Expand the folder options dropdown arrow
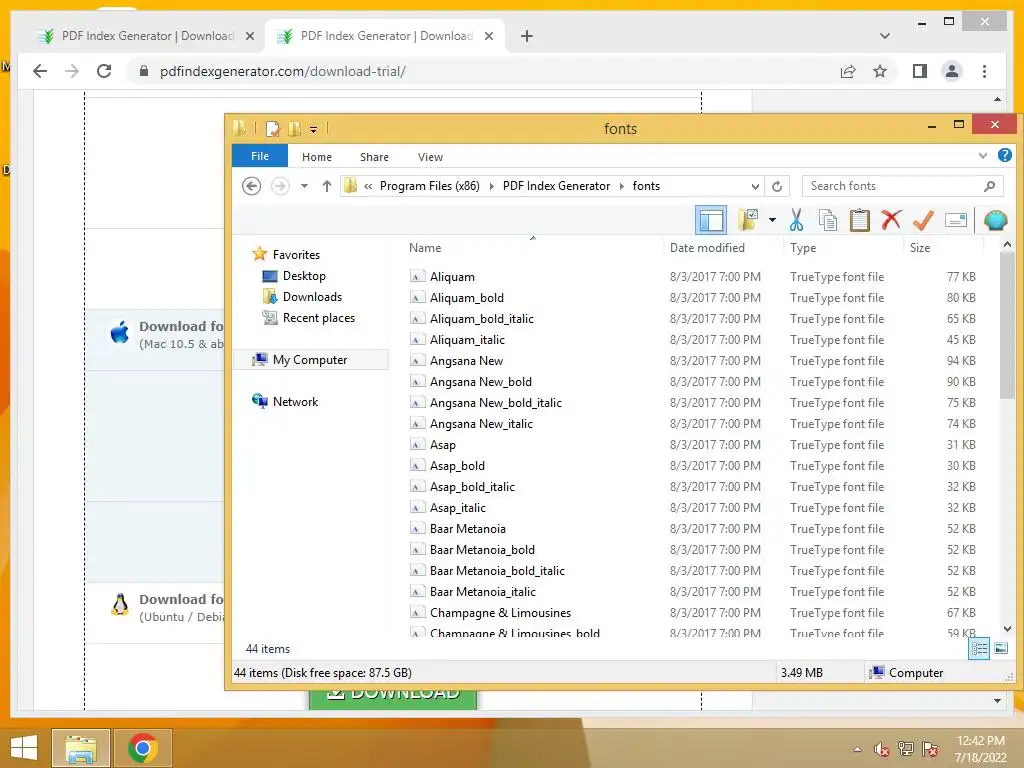Viewport: 1024px width, 768px height. (x=772, y=220)
